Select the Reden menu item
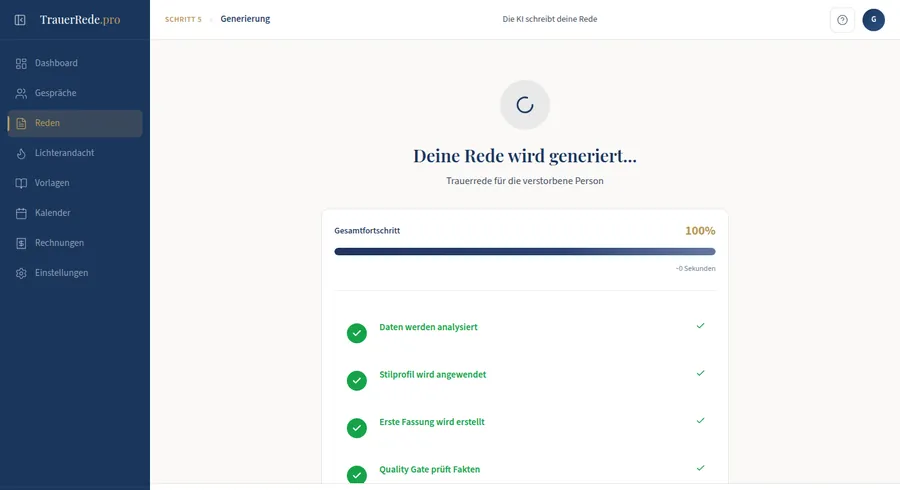The image size is (900, 490). [75, 123]
